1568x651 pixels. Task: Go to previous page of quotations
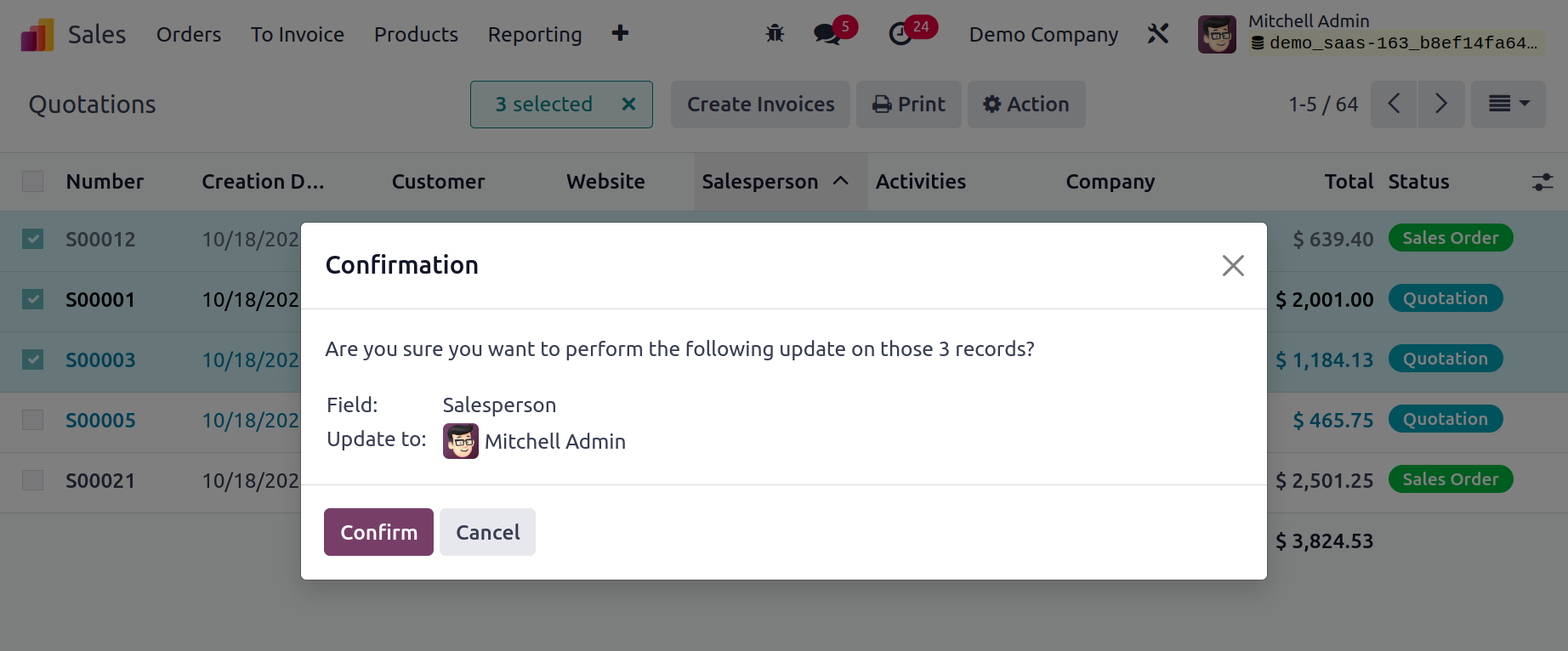1394,104
